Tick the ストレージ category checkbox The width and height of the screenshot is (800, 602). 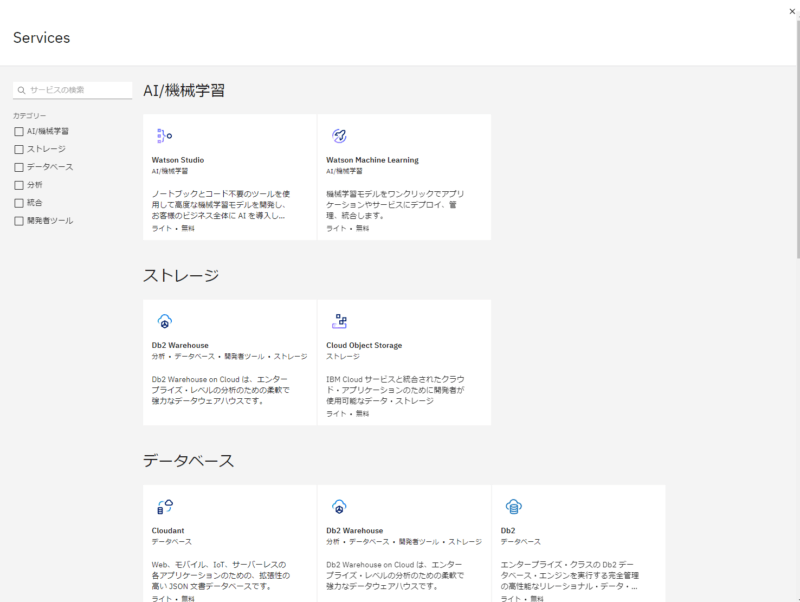point(19,149)
